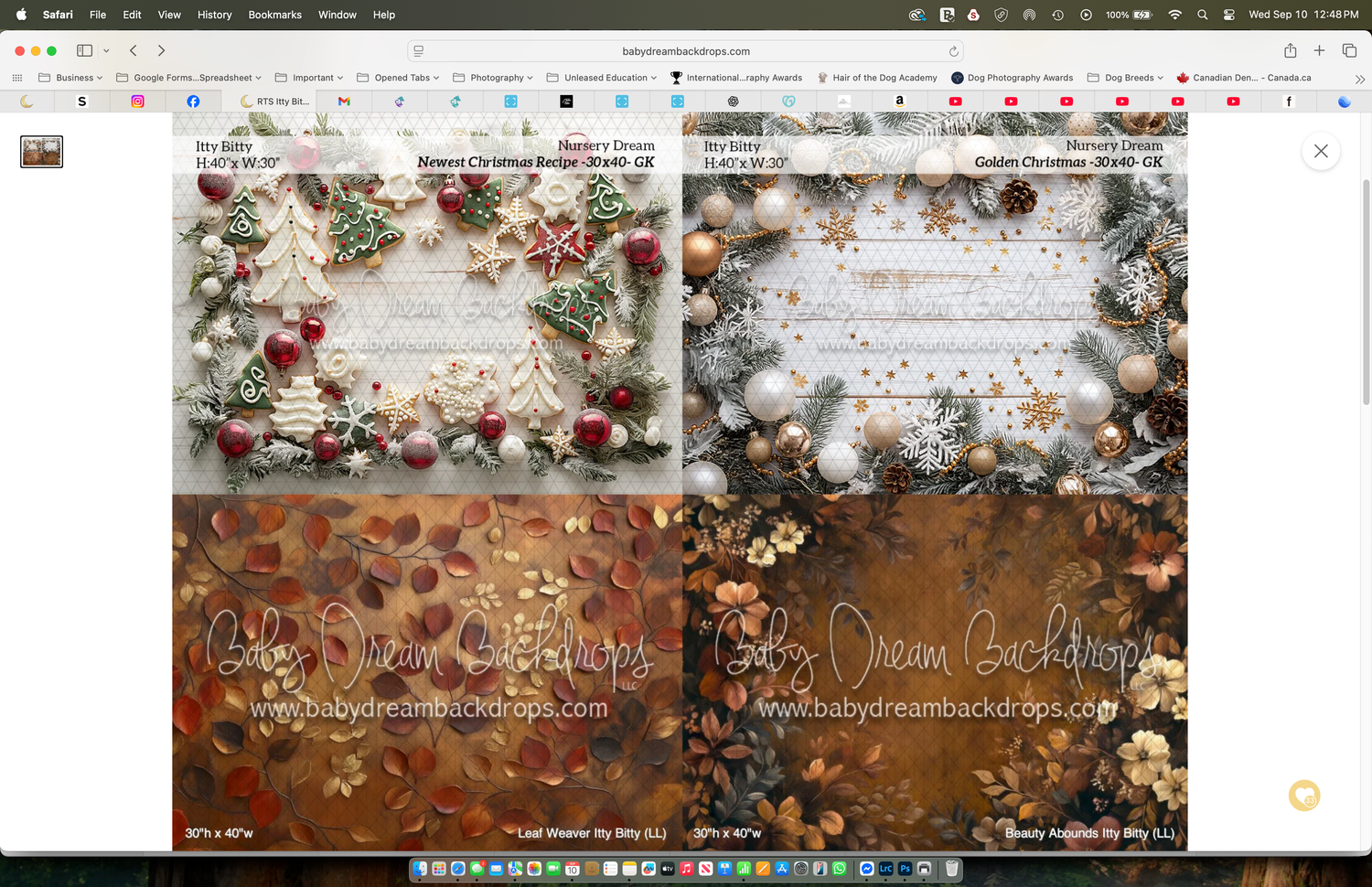Click the AirDrop menu bar icon
1372x887 pixels.
[x=1029, y=15]
